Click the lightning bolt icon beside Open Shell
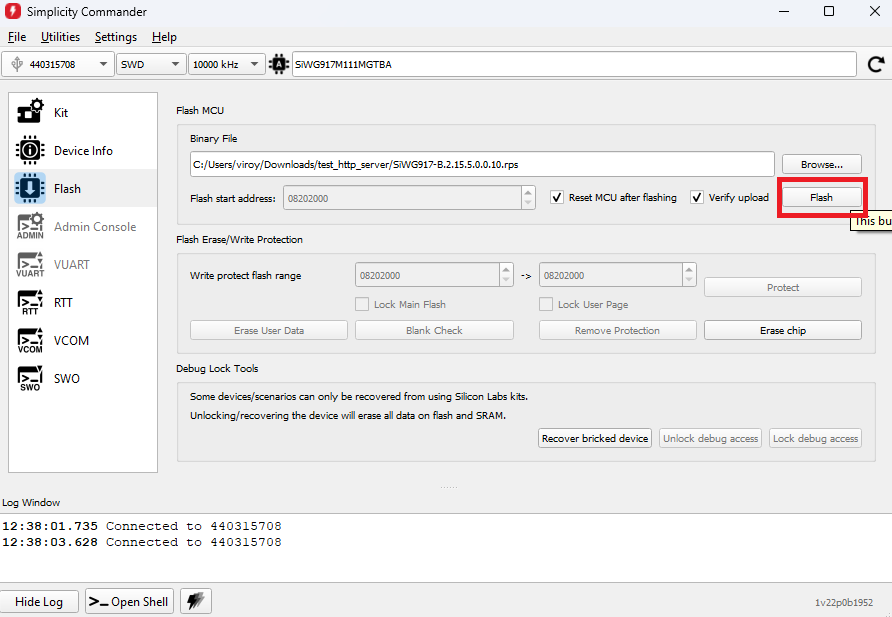Viewport: 892px width, 617px height. coord(196,601)
